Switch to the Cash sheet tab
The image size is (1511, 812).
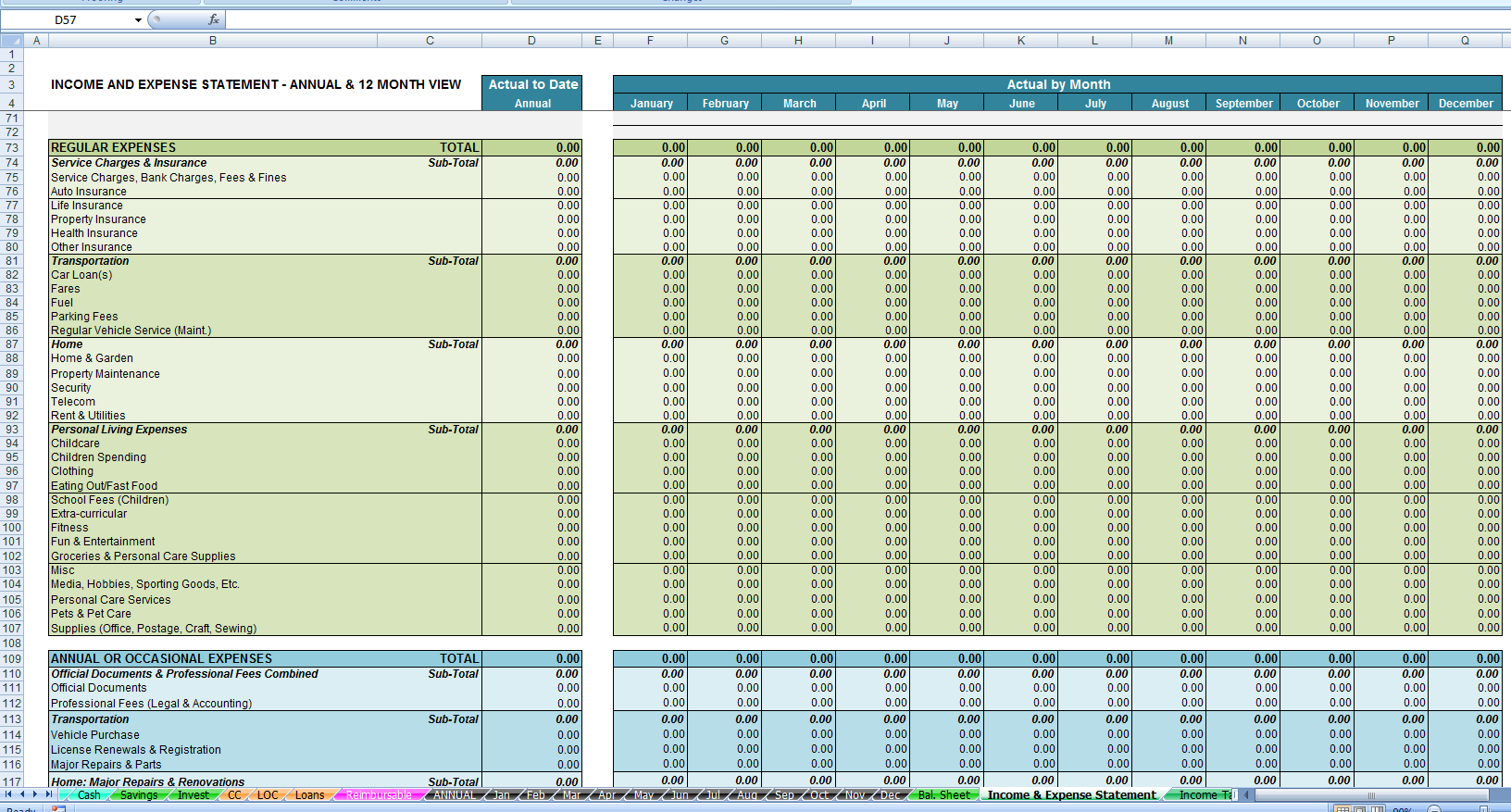click(89, 795)
